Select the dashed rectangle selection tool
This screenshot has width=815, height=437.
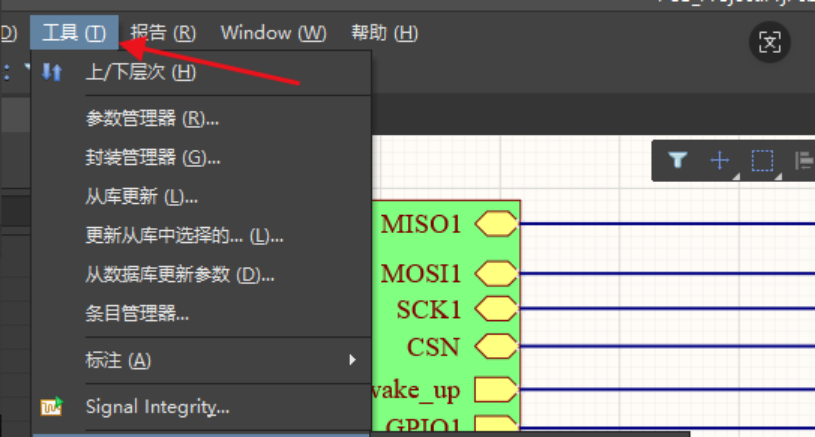click(x=763, y=160)
